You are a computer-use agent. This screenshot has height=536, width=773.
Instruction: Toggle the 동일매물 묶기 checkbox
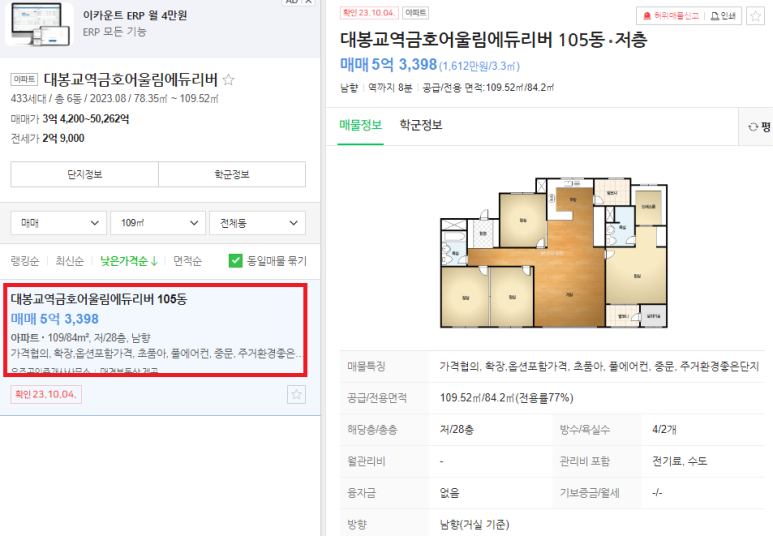(x=236, y=260)
